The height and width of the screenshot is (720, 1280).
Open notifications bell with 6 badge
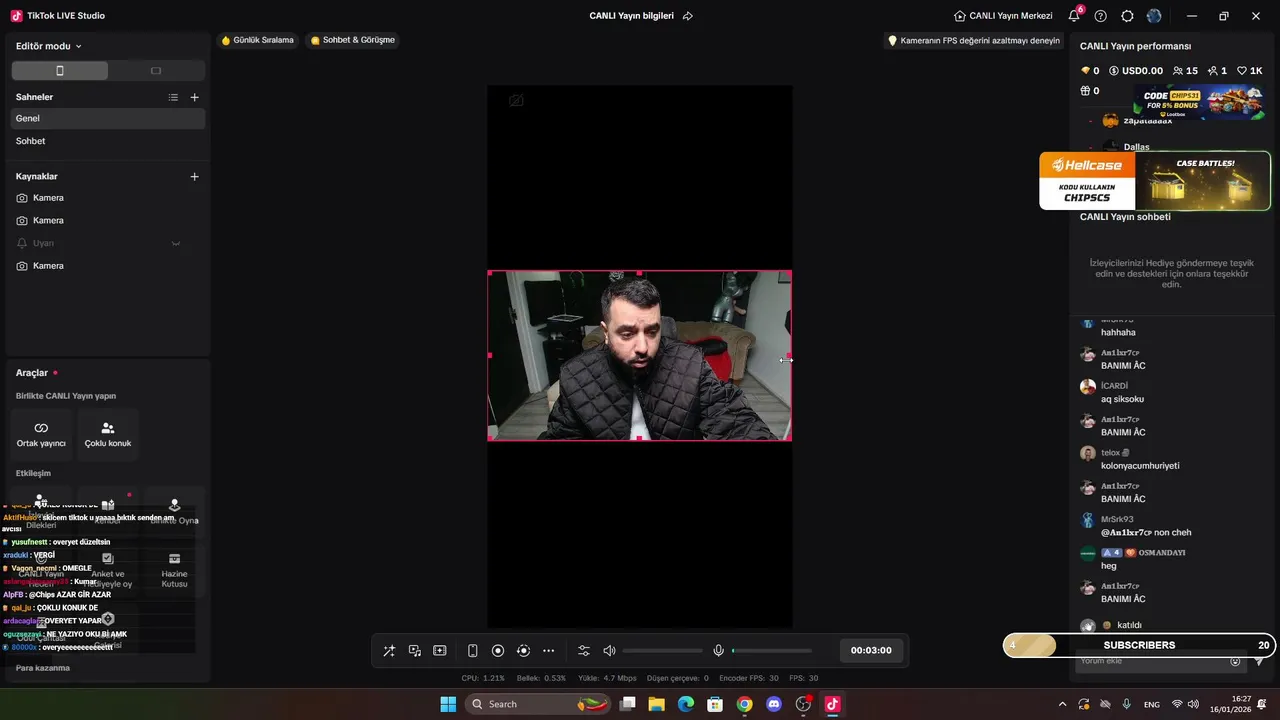click(x=1075, y=15)
